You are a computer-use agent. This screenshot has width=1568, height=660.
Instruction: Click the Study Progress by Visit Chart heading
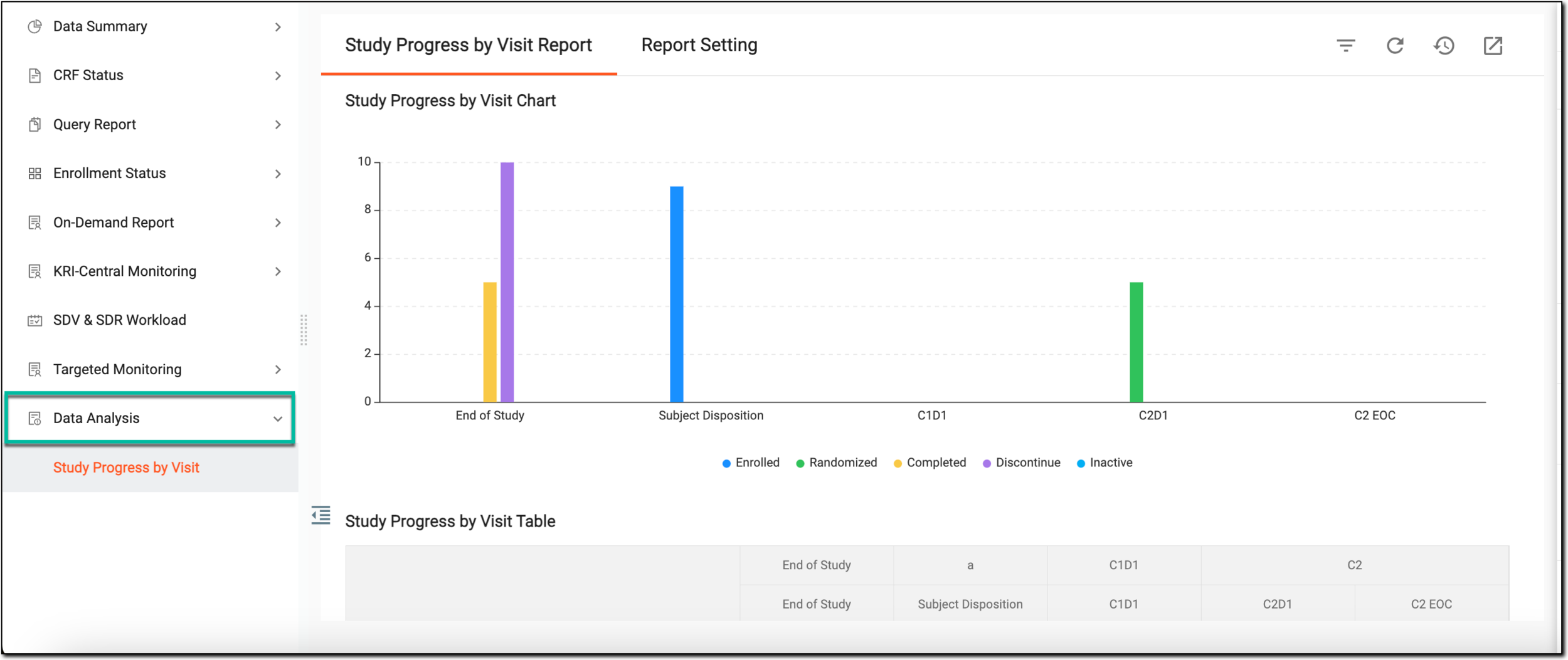coord(450,101)
